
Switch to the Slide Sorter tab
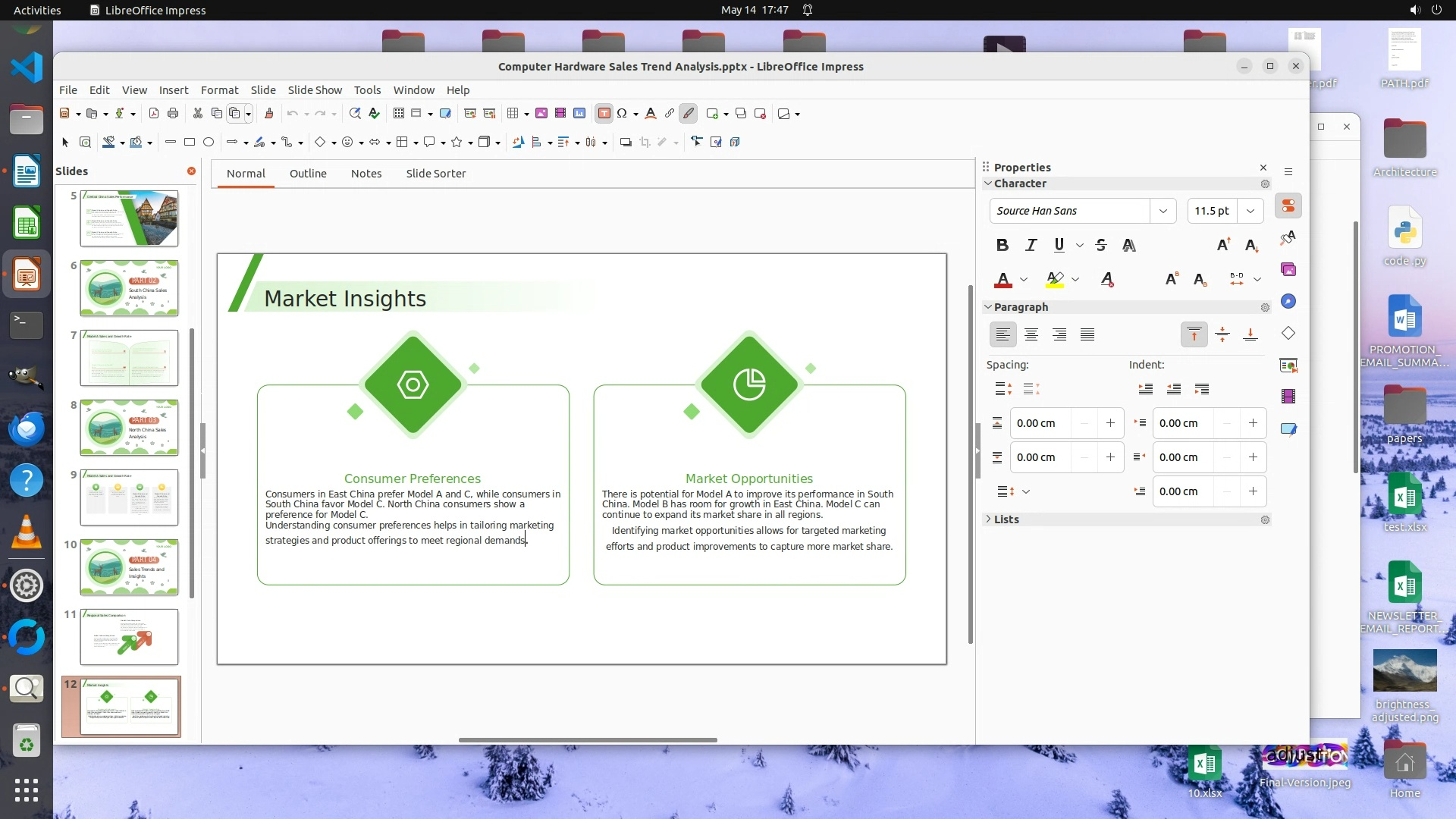pos(435,174)
